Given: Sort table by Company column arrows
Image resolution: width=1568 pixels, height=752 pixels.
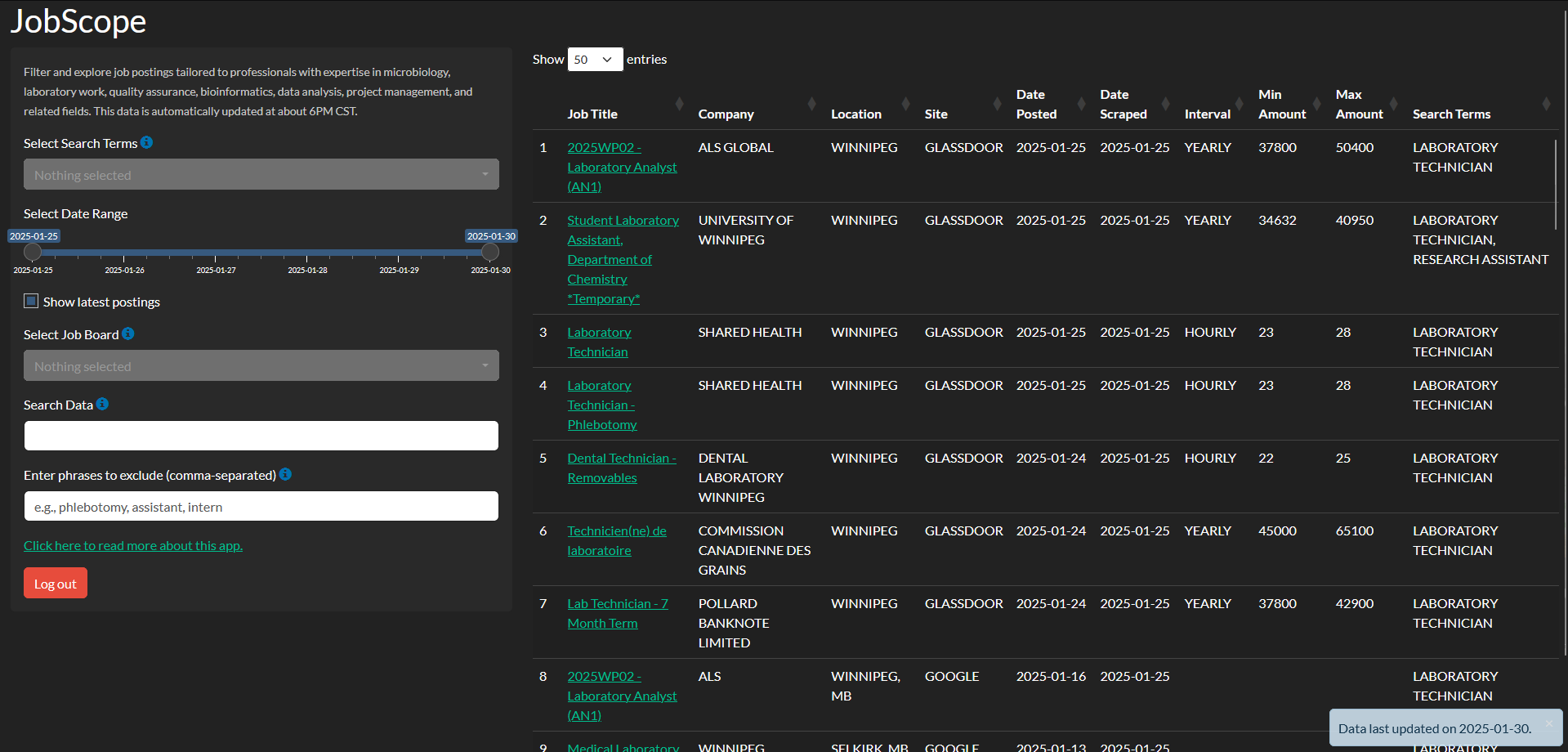Looking at the screenshot, I should pyautogui.click(x=811, y=105).
